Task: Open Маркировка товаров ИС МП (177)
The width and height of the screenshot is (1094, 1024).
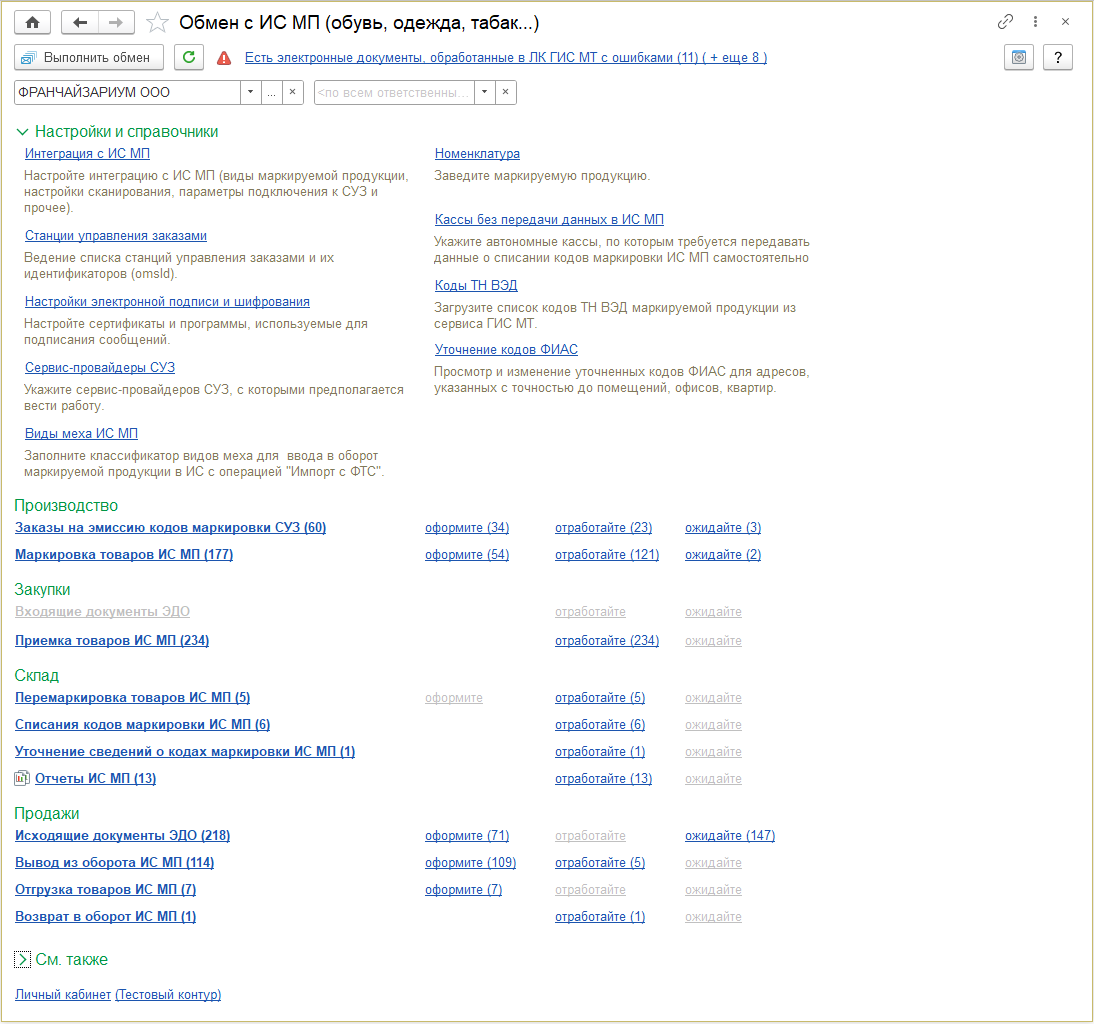Action: tap(124, 555)
